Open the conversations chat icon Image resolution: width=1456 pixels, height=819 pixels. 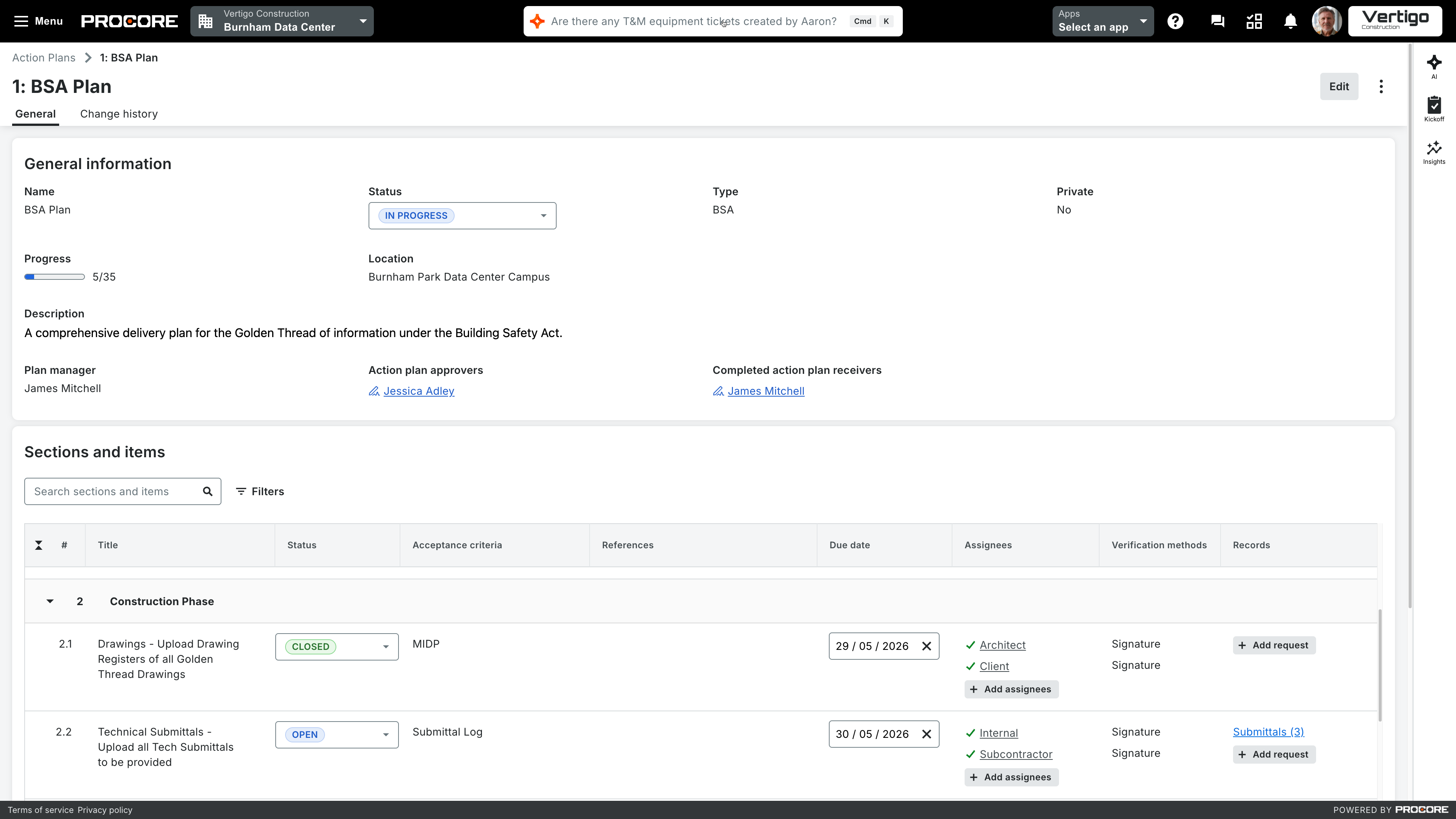click(x=1218, y=22)
